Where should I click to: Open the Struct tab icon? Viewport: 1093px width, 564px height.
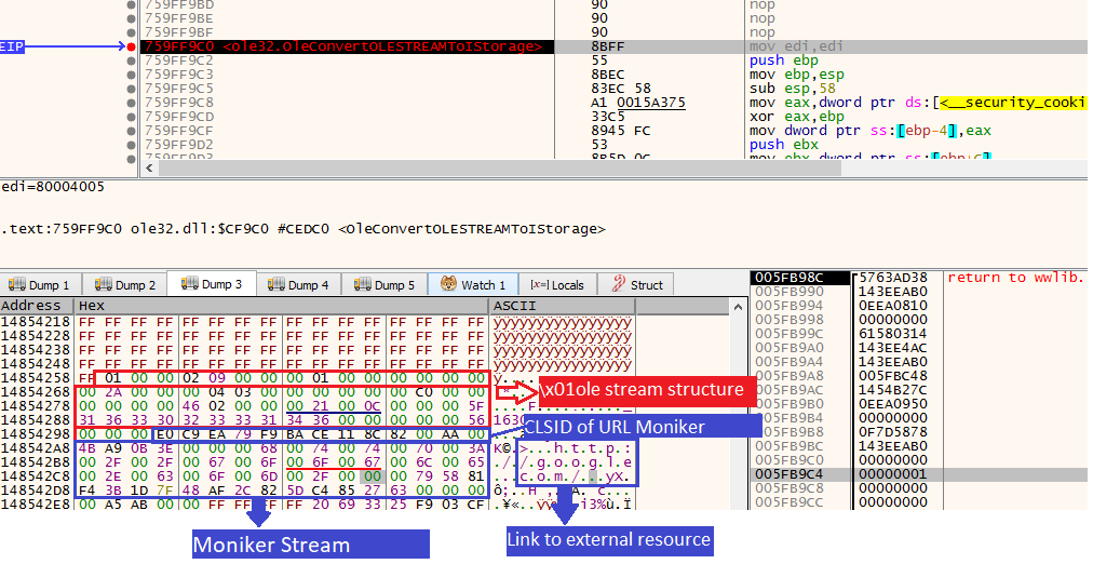click(619, 285)
